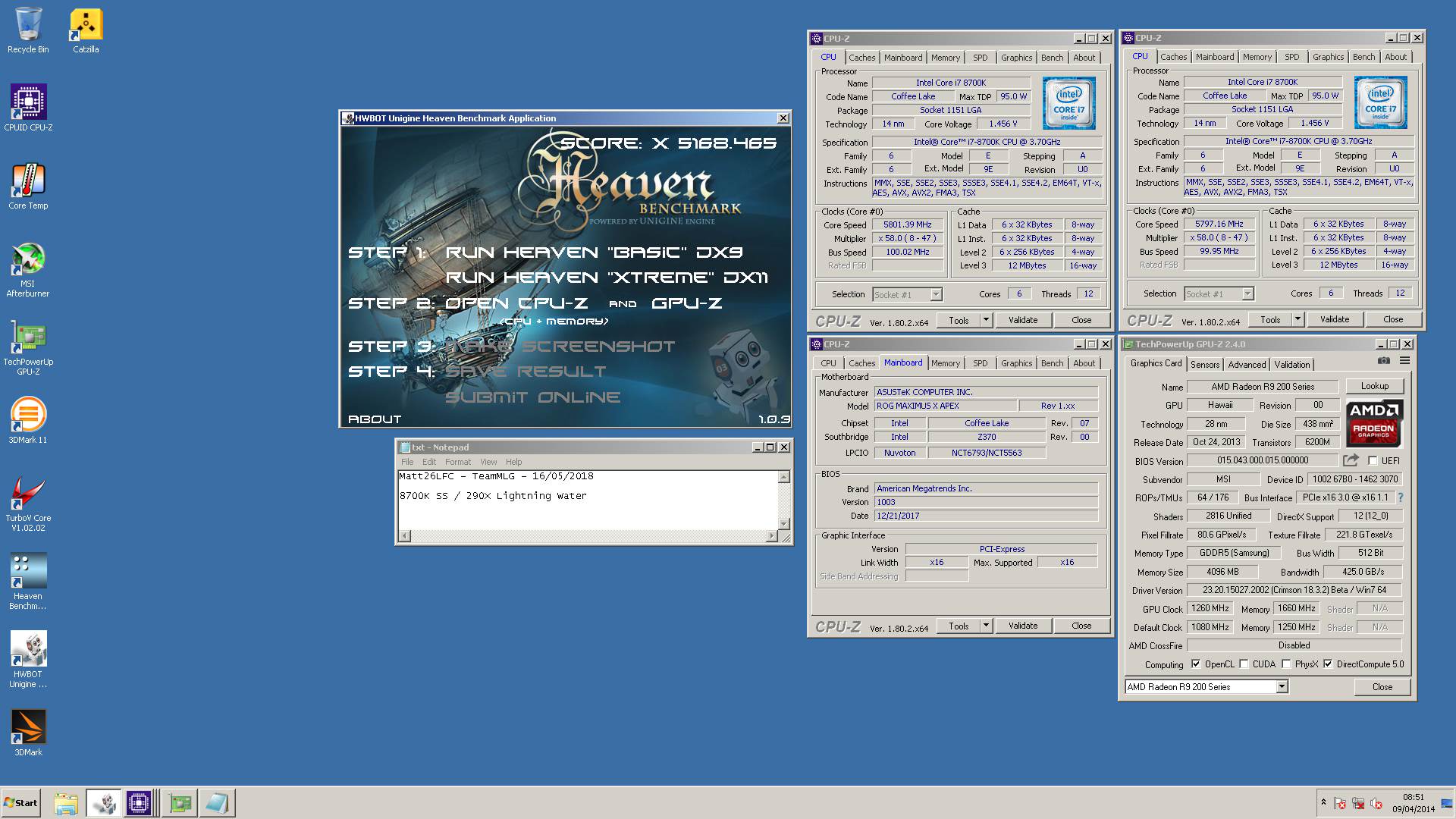Toggle the PhysX checkbox
1456x819 pixels.
[1286, 664]
